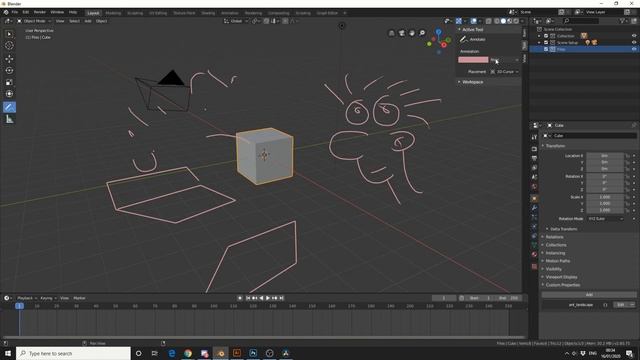
Task: Open the viewport Add menu
Action: 88,21
